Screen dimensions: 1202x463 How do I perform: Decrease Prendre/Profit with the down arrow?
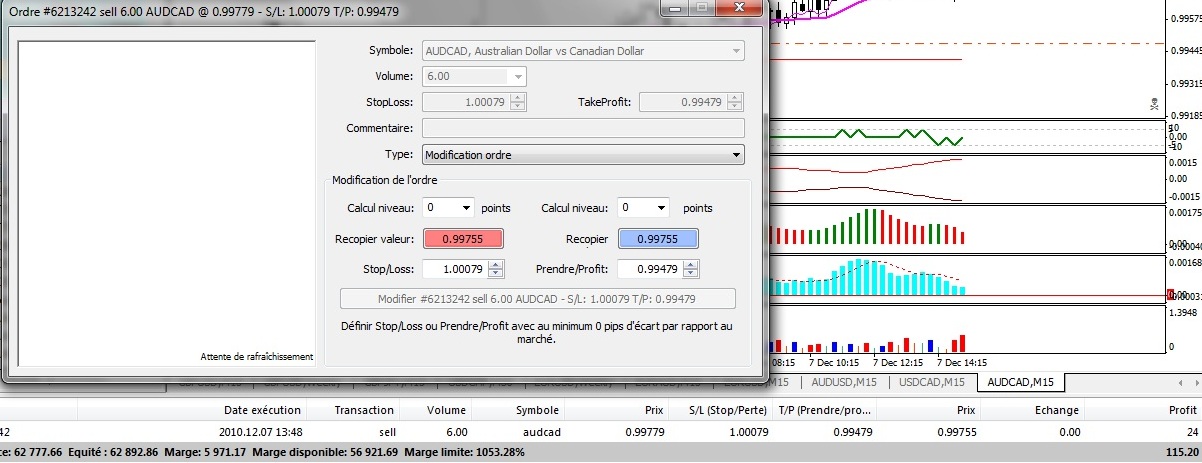(x=691, y=273)
